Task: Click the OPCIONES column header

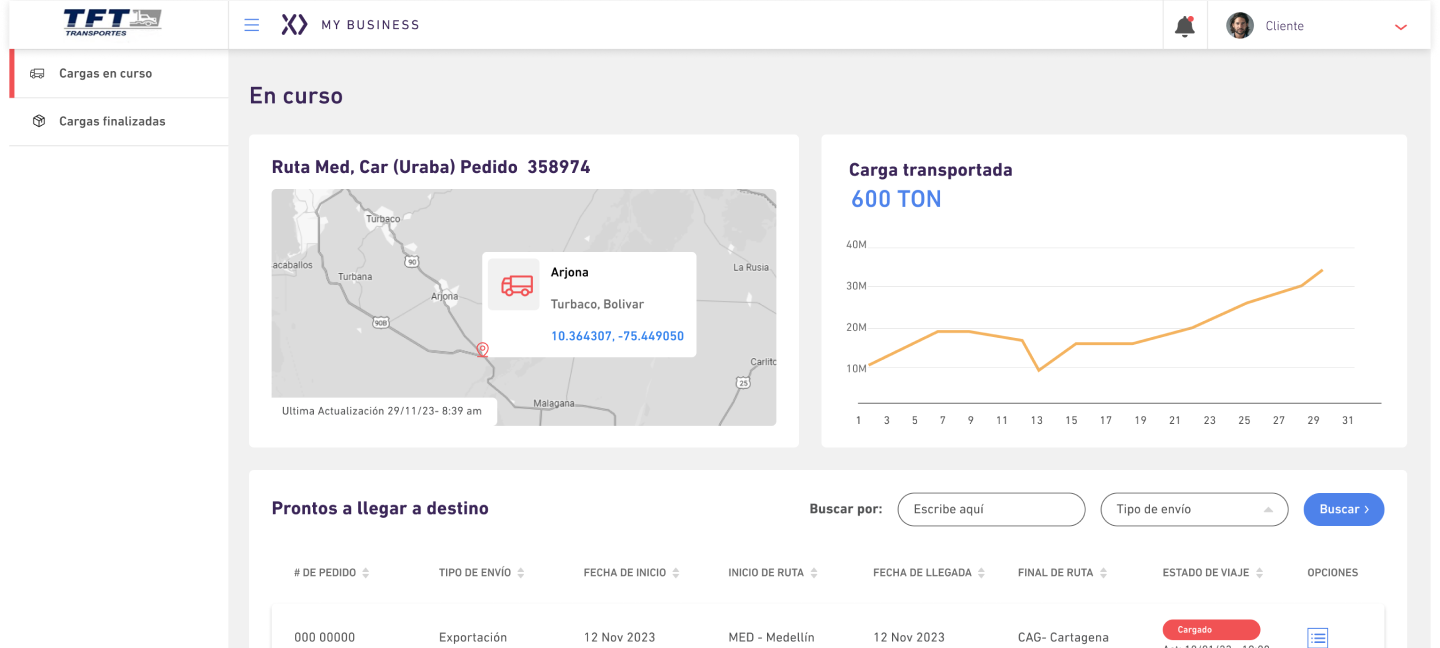Action: (1333, 573)
